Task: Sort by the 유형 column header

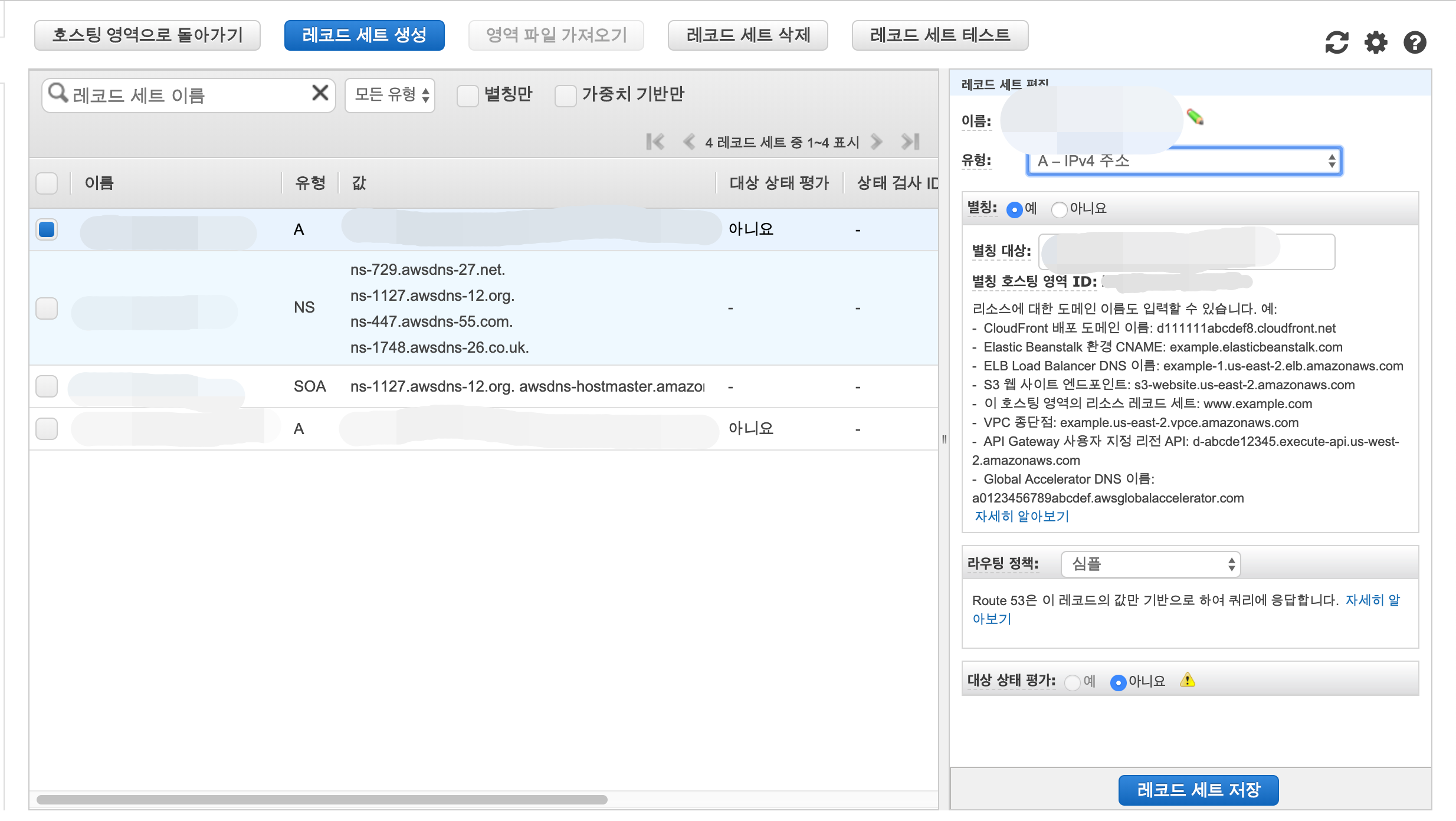Action: 310,183
